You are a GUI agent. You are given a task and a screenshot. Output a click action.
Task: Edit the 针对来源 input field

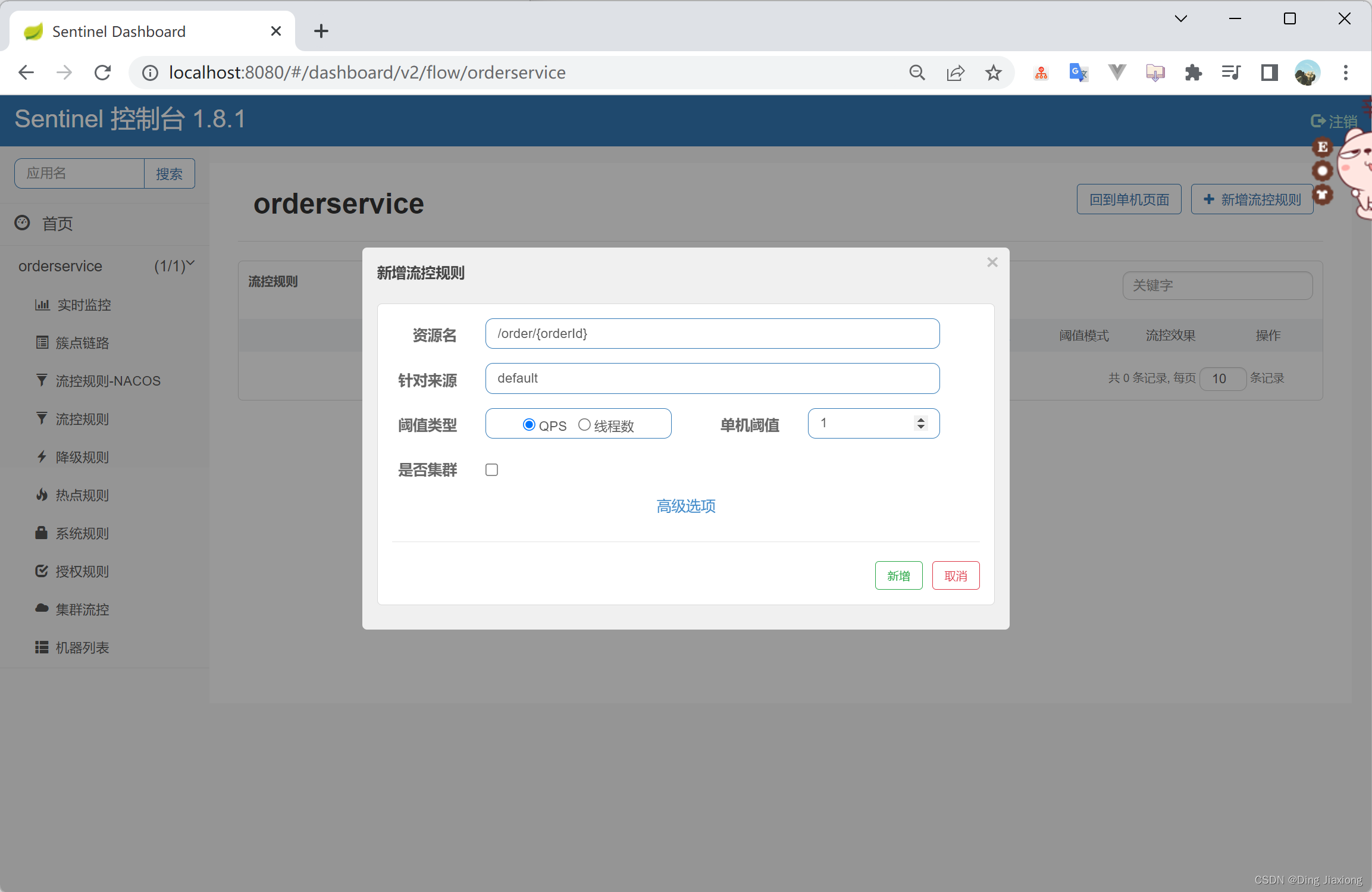pyautogui.click(x=712, y=378)
